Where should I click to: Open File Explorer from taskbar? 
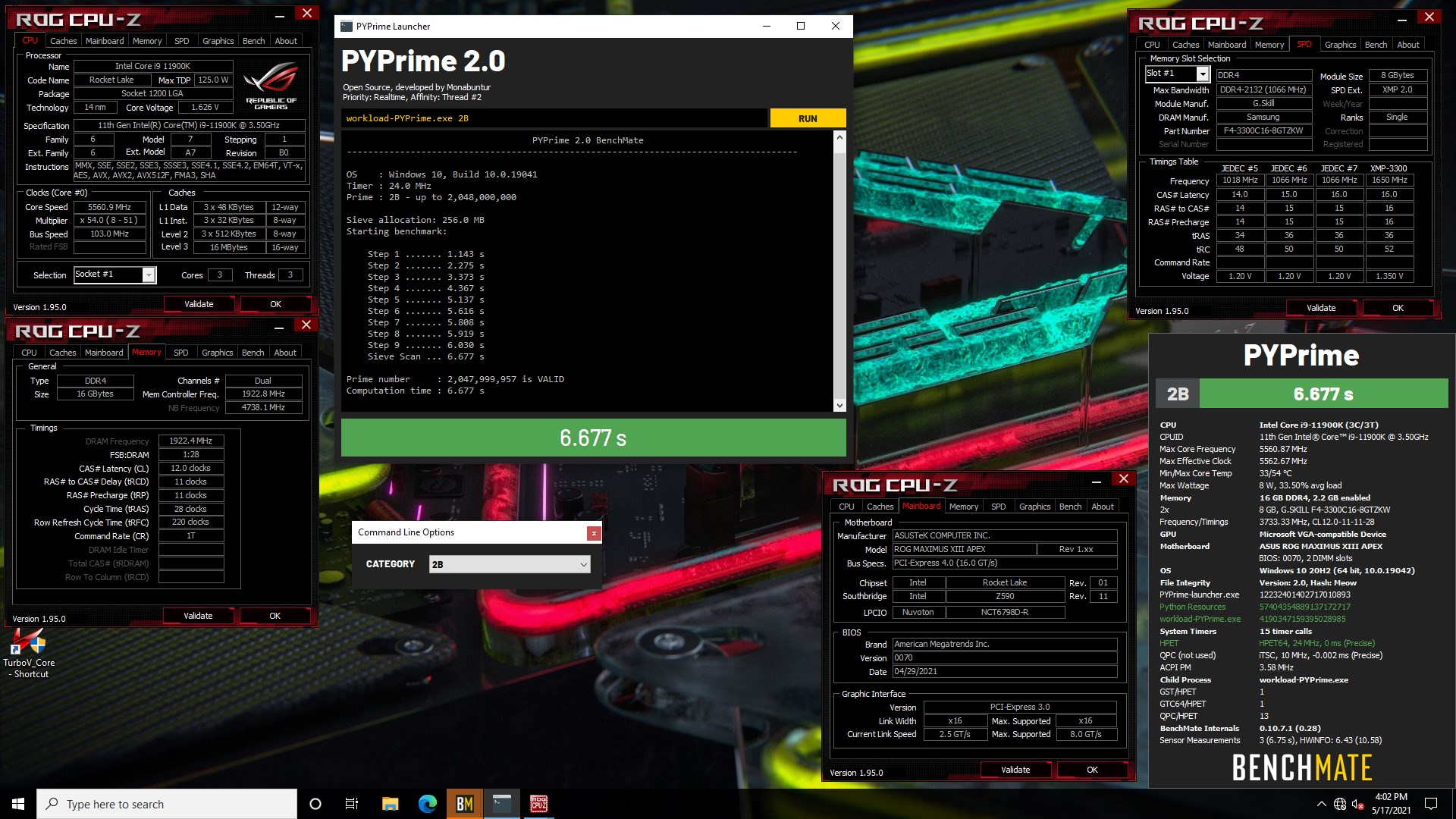[x=391, y=804]
